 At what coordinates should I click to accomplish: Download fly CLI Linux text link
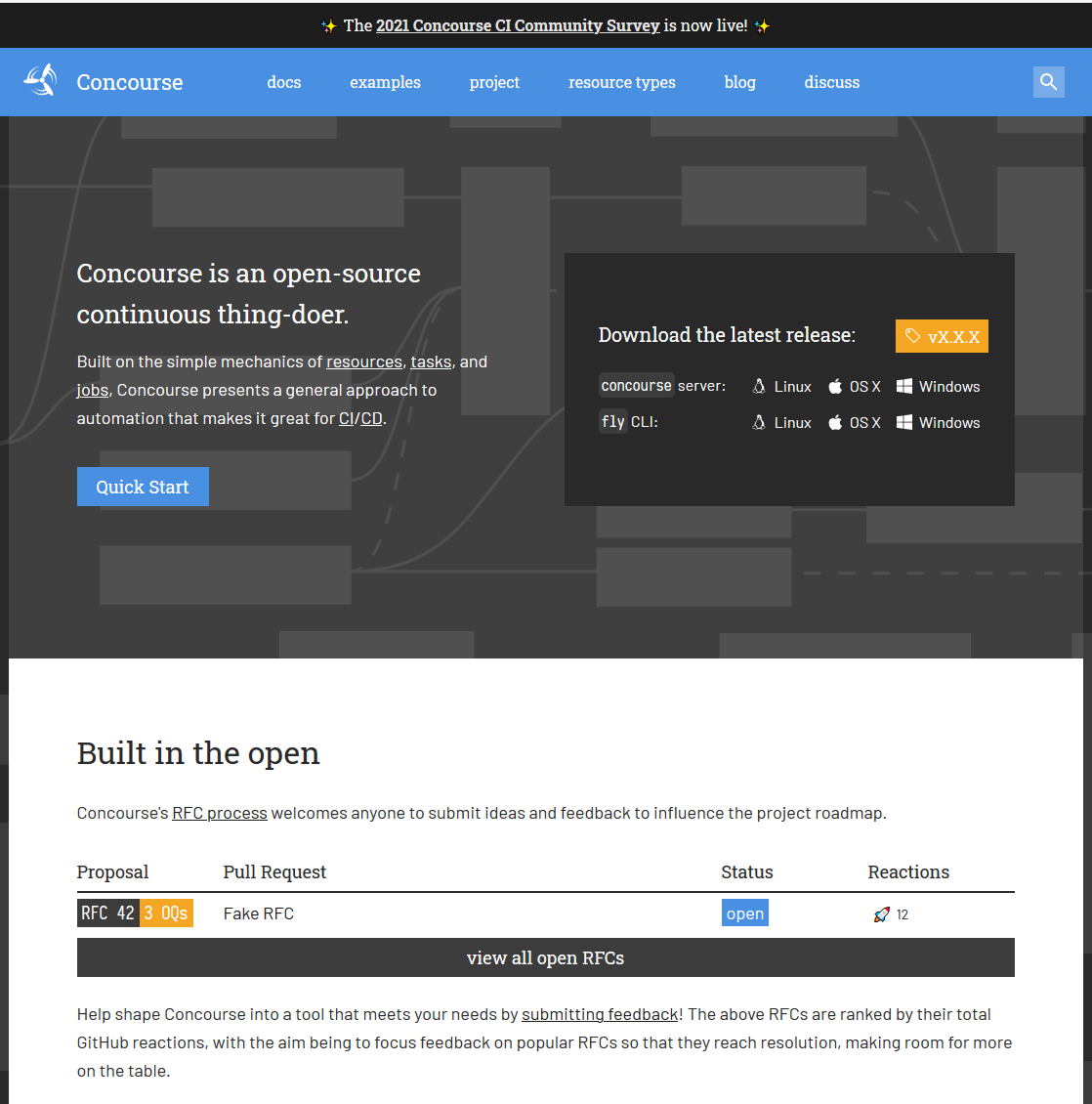tap(793, 422)
